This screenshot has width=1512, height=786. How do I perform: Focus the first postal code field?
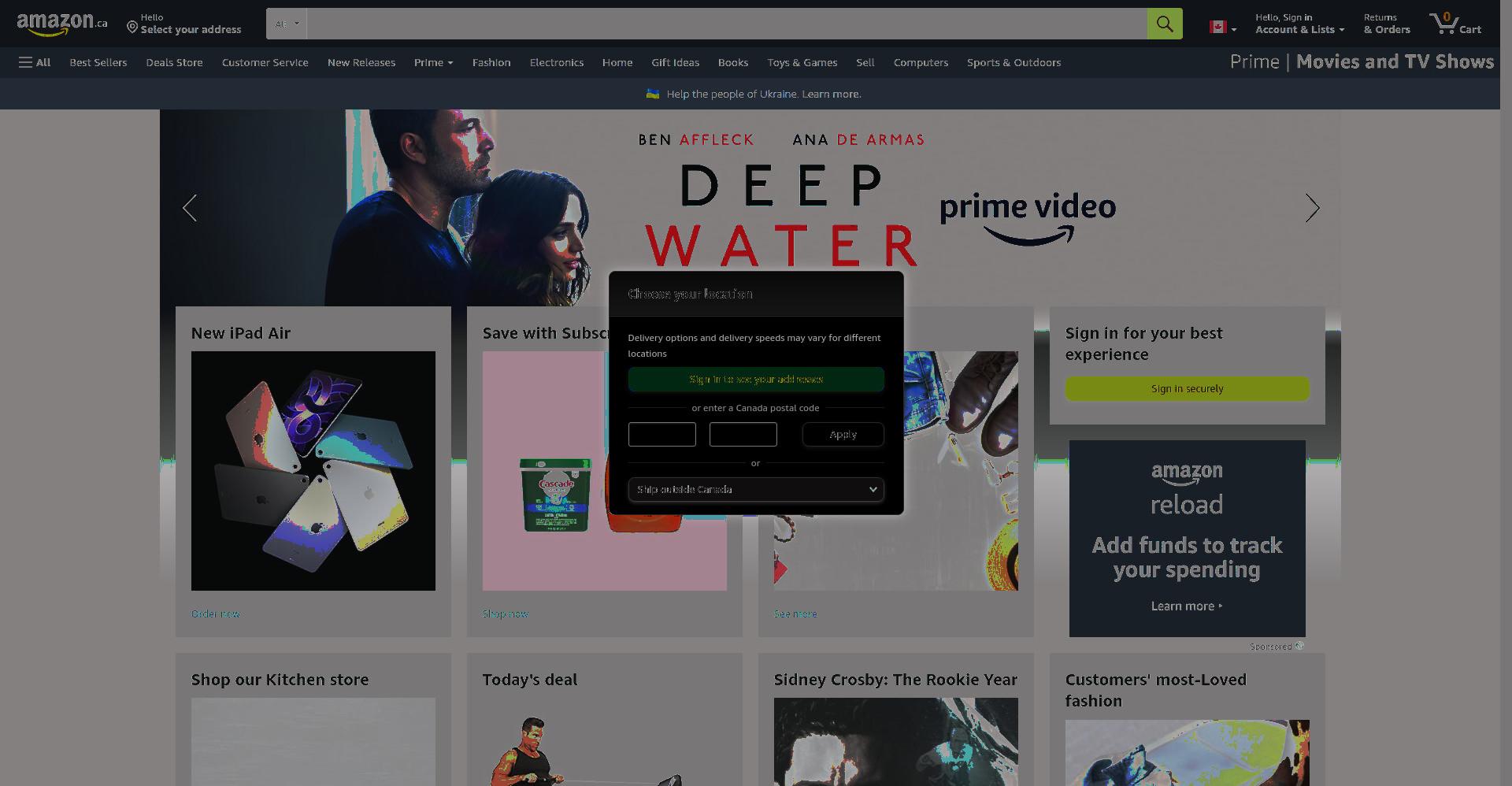coord(661,434)
